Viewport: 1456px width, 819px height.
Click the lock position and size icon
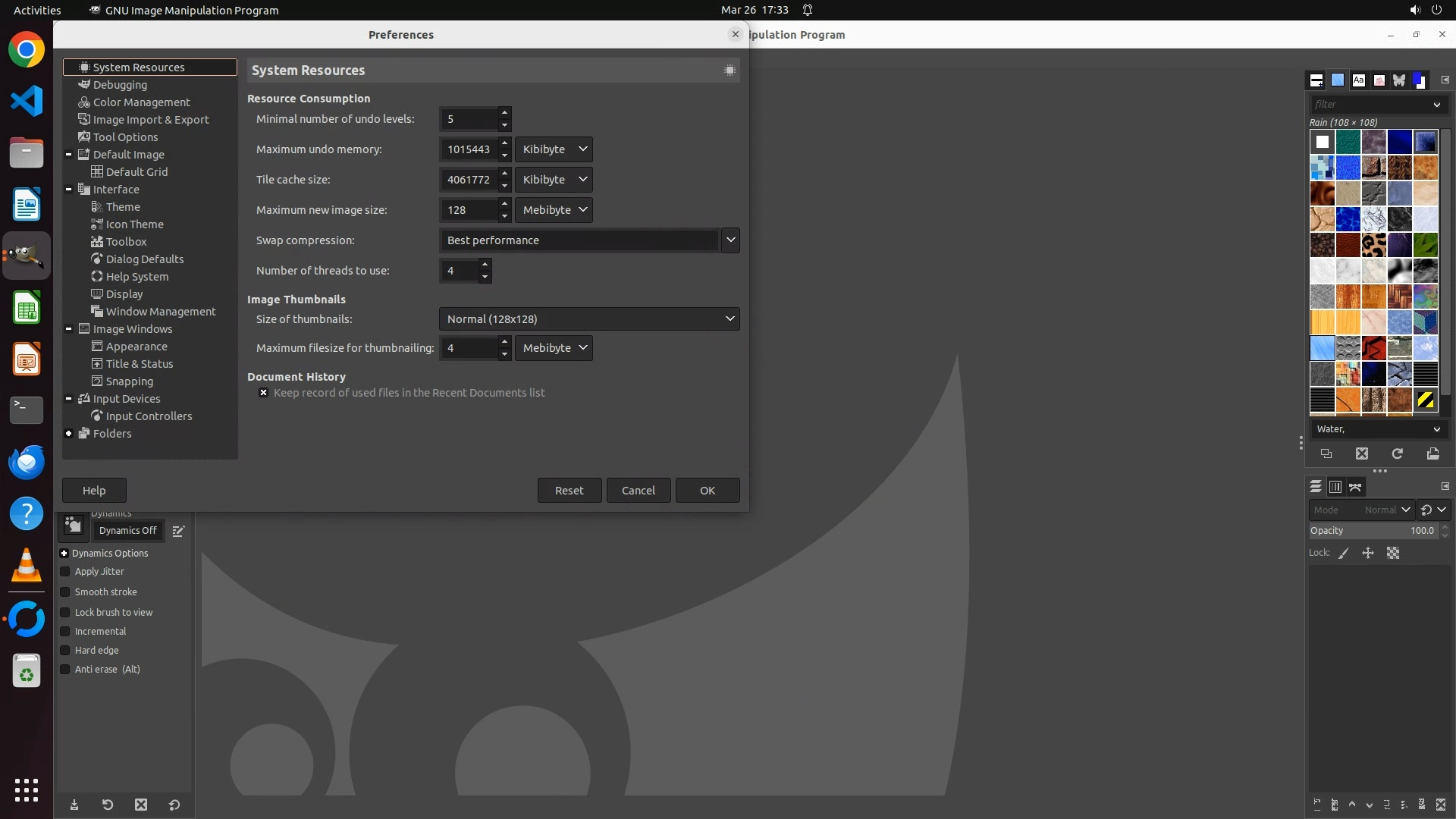(x=1368, y=554)
